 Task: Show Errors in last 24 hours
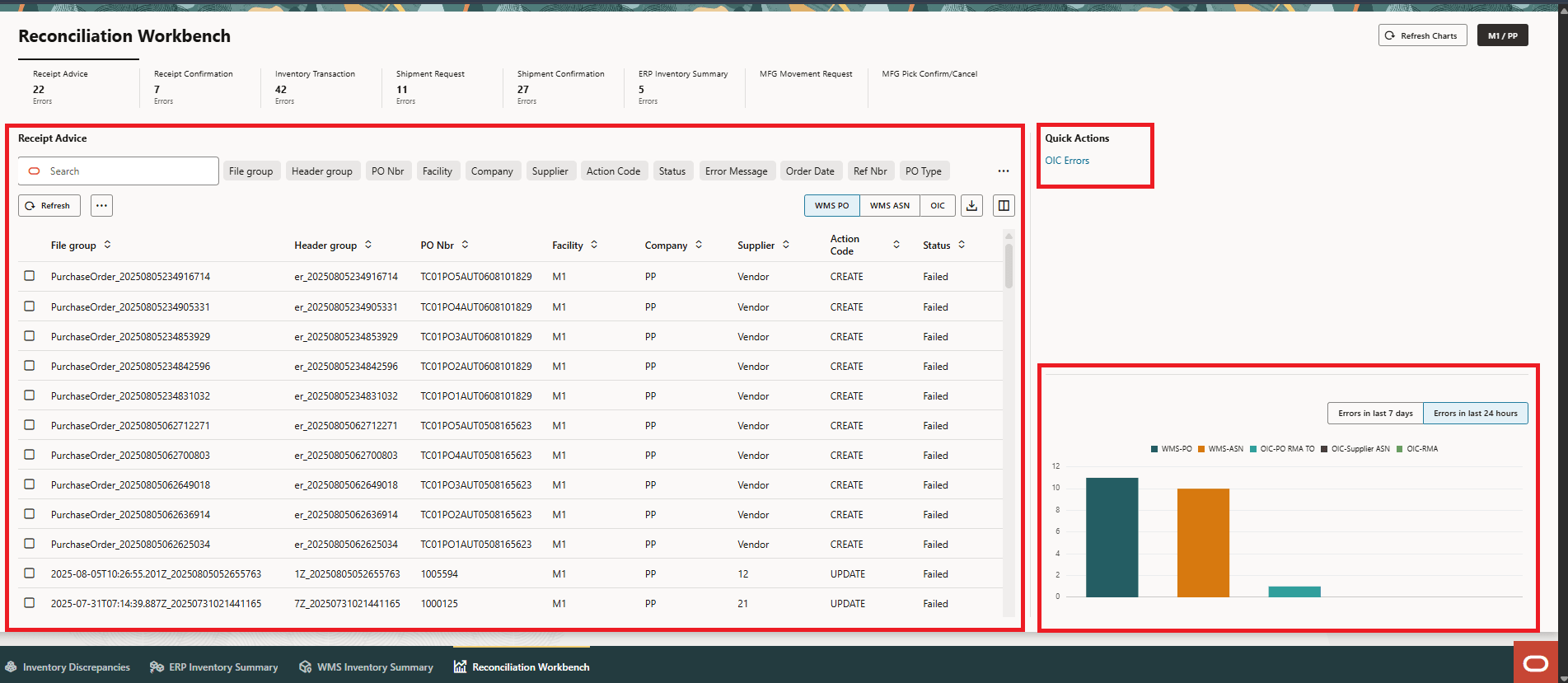1476,414
